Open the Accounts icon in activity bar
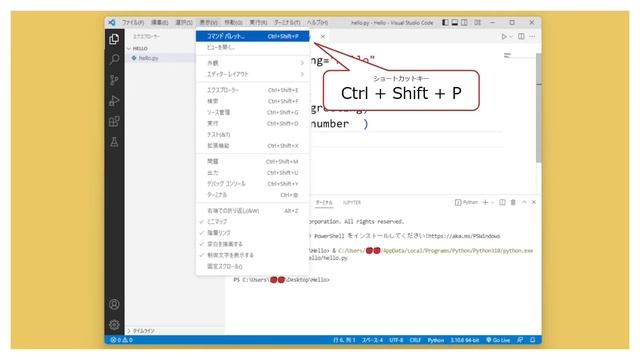The image size is (640, 360). 114,304
